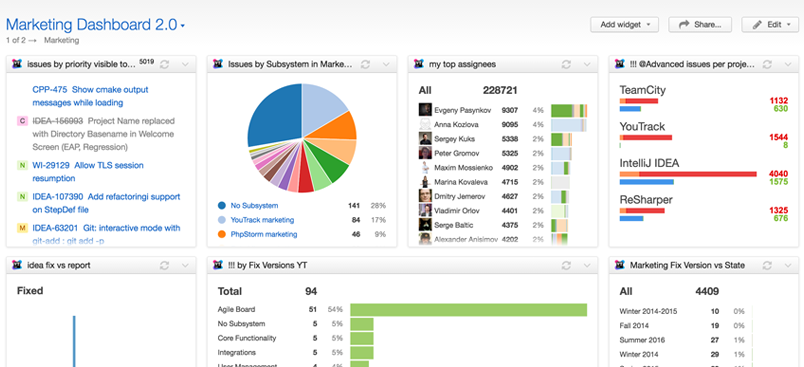Click Peter Gromov's avatar
This screenshot has width=804, height=367.
pyautogui.click(x=425, y=153)
